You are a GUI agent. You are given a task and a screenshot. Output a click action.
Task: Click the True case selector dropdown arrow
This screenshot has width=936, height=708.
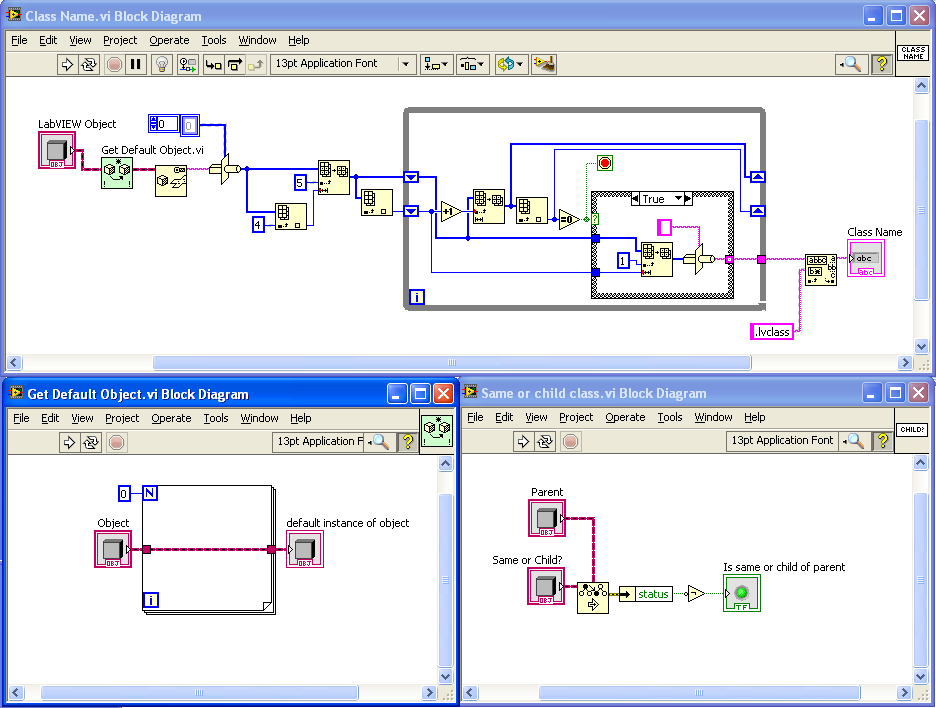click(x=678, y=198)
